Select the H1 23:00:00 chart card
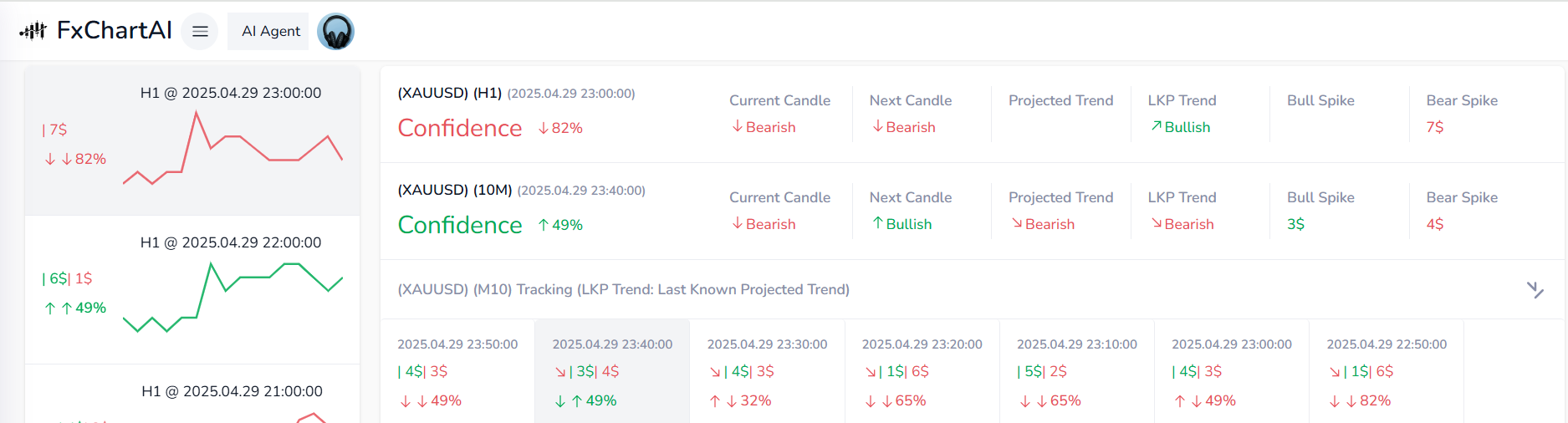1568x423 pixels. [x=192, y=140]
